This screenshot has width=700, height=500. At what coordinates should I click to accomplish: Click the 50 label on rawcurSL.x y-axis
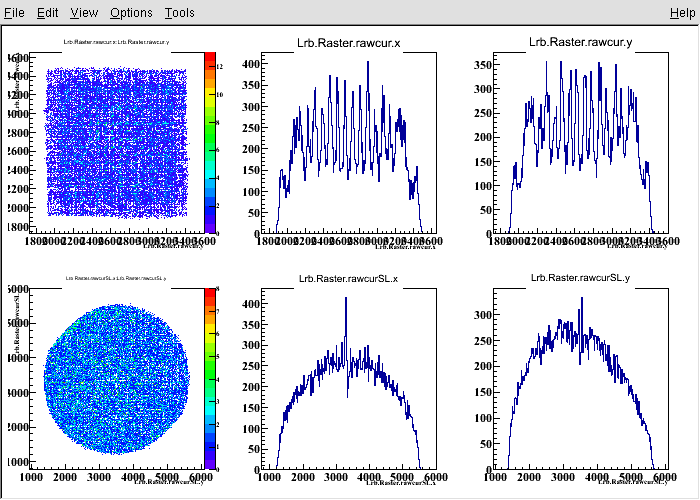(254, 449)
